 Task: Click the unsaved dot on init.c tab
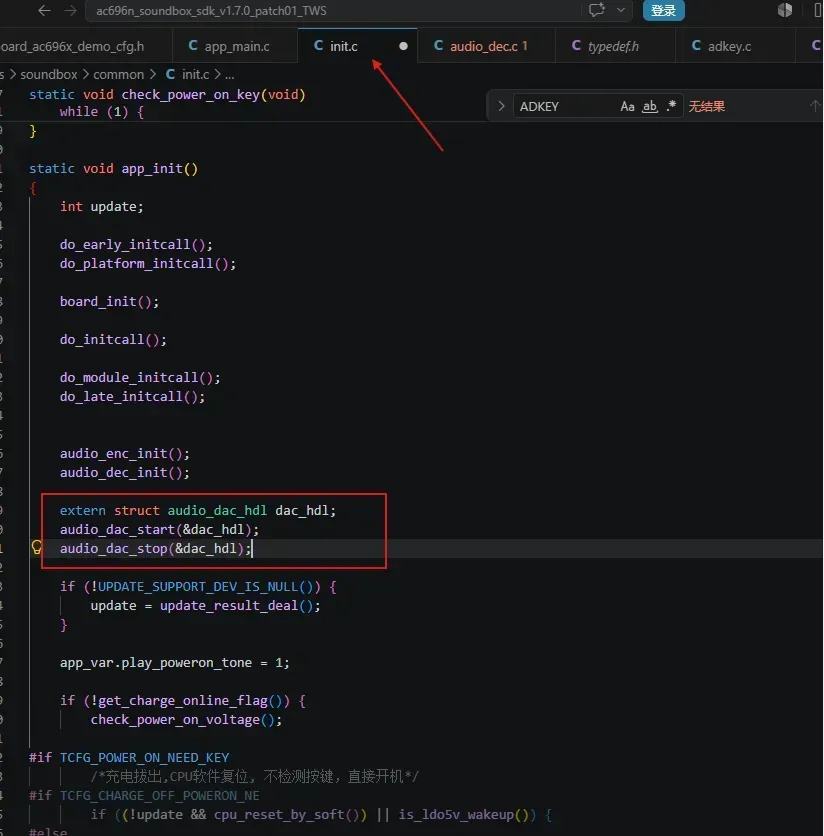[x=404, y=46]
